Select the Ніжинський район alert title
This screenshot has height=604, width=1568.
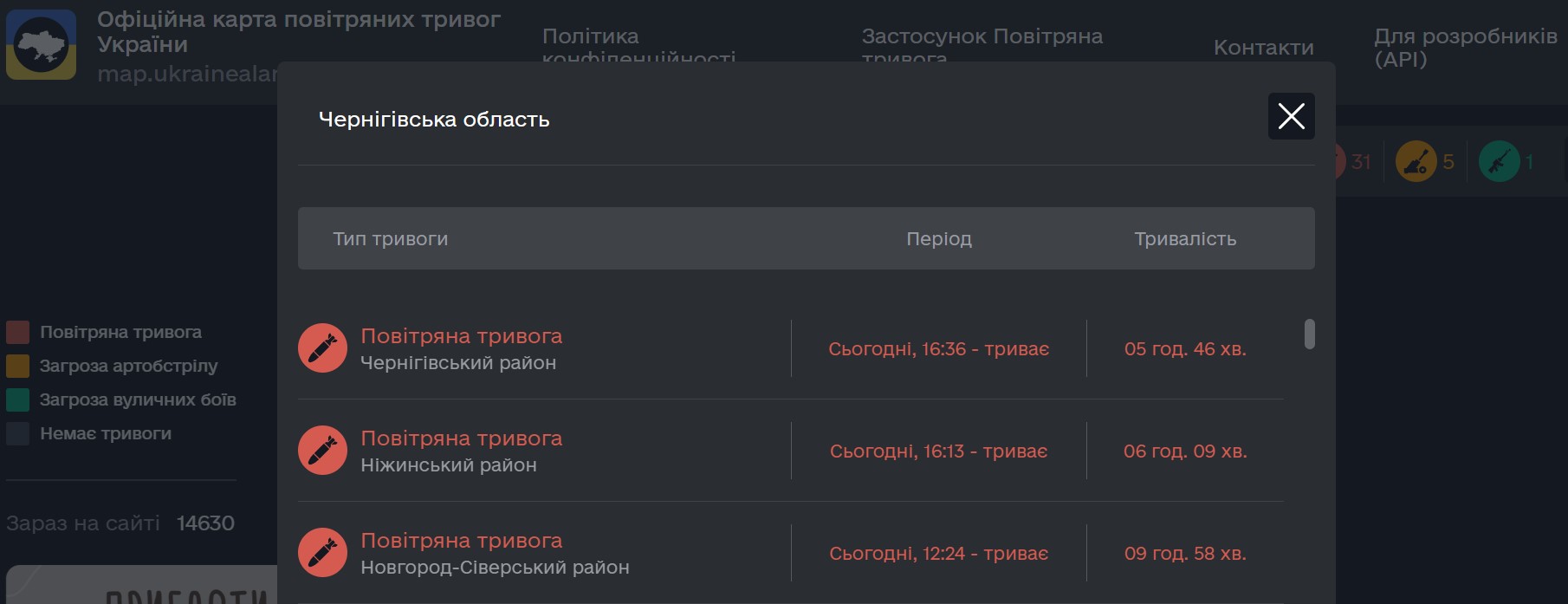(461, 439)
